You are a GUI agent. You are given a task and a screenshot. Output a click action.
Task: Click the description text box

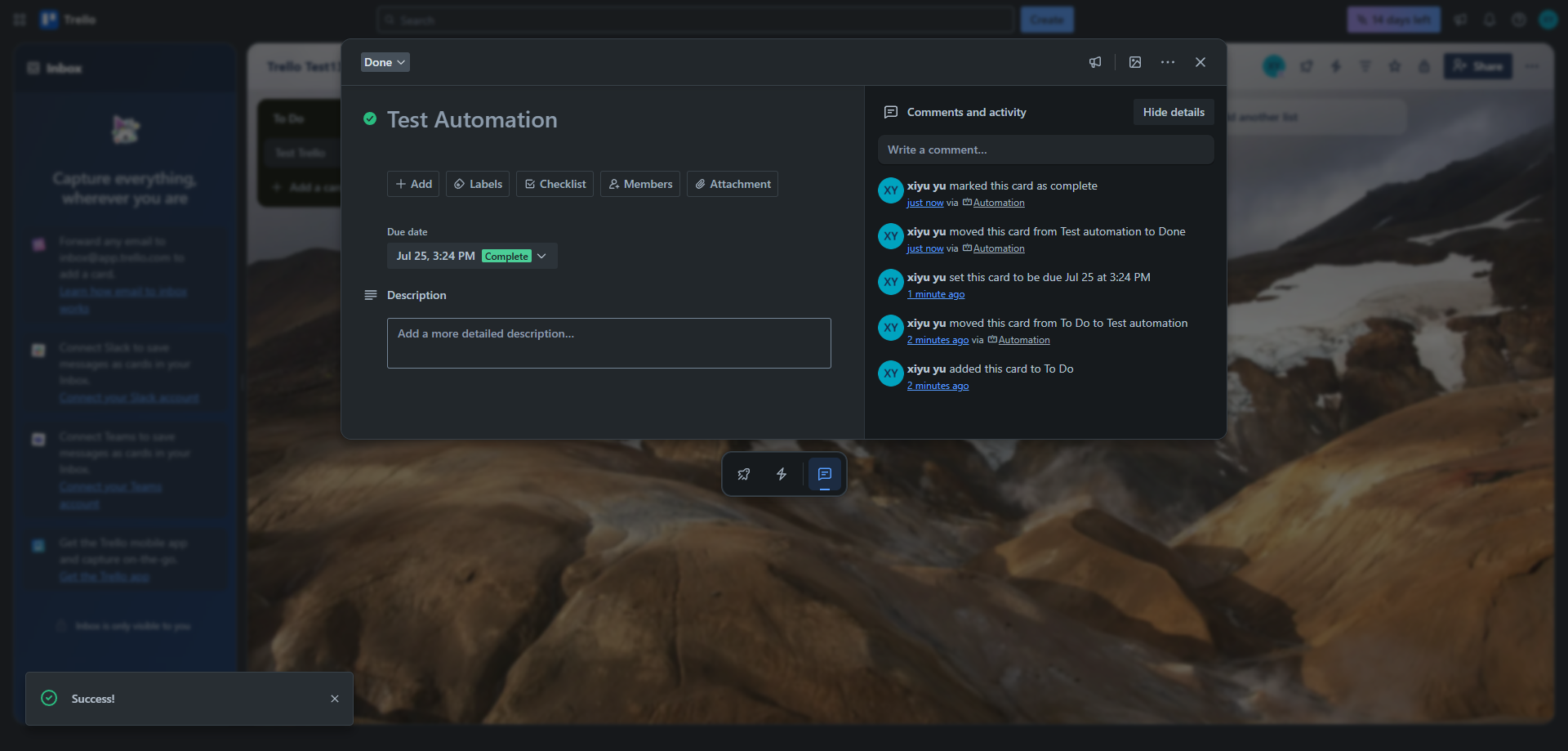tap(609, 343)
